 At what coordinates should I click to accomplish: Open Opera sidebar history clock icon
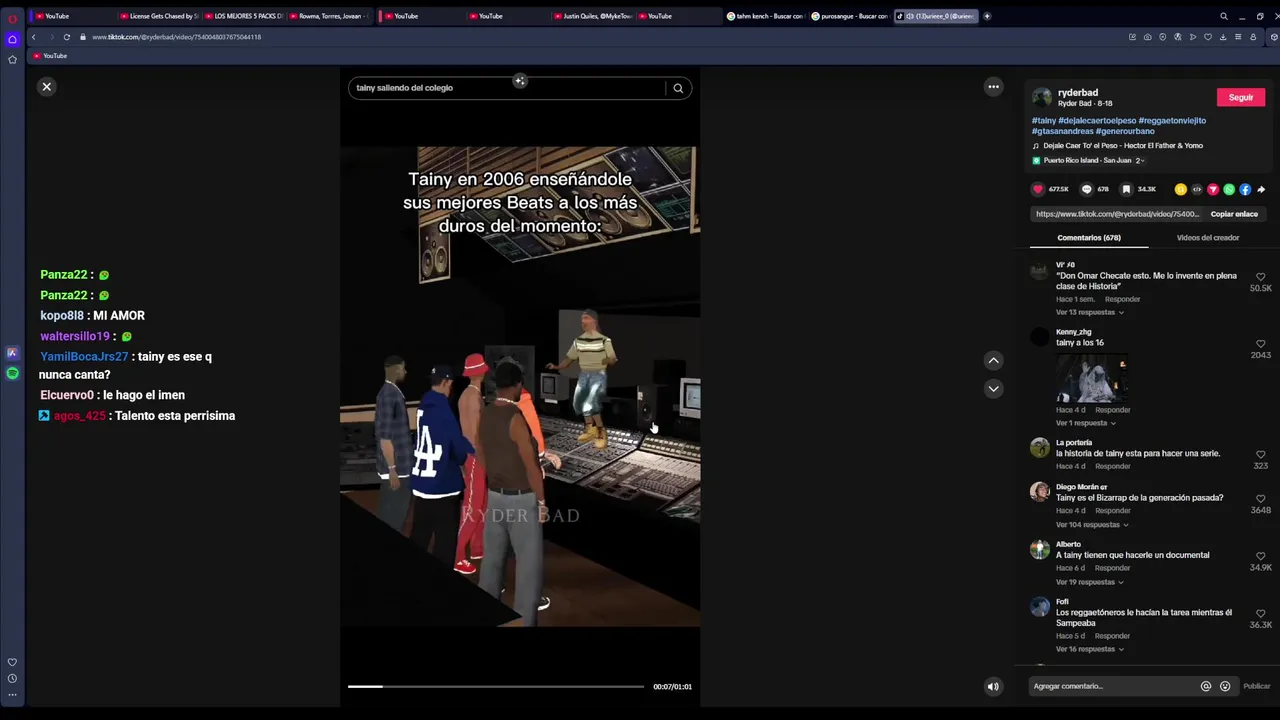pos(12,678)
